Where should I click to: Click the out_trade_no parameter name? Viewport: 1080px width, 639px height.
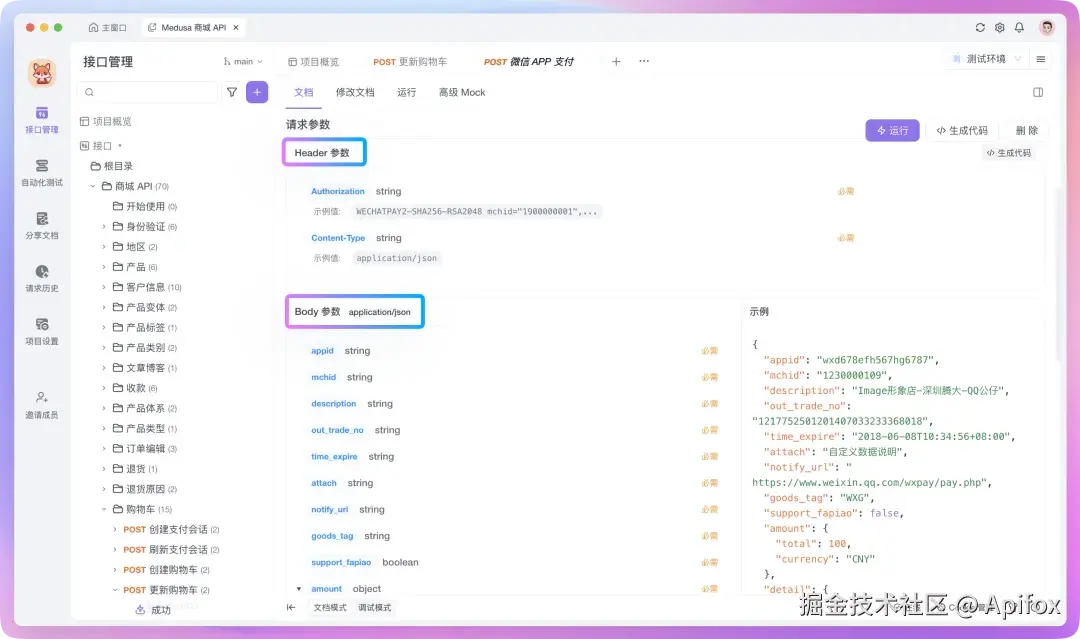pyautogui.click(x=337, y=430)
